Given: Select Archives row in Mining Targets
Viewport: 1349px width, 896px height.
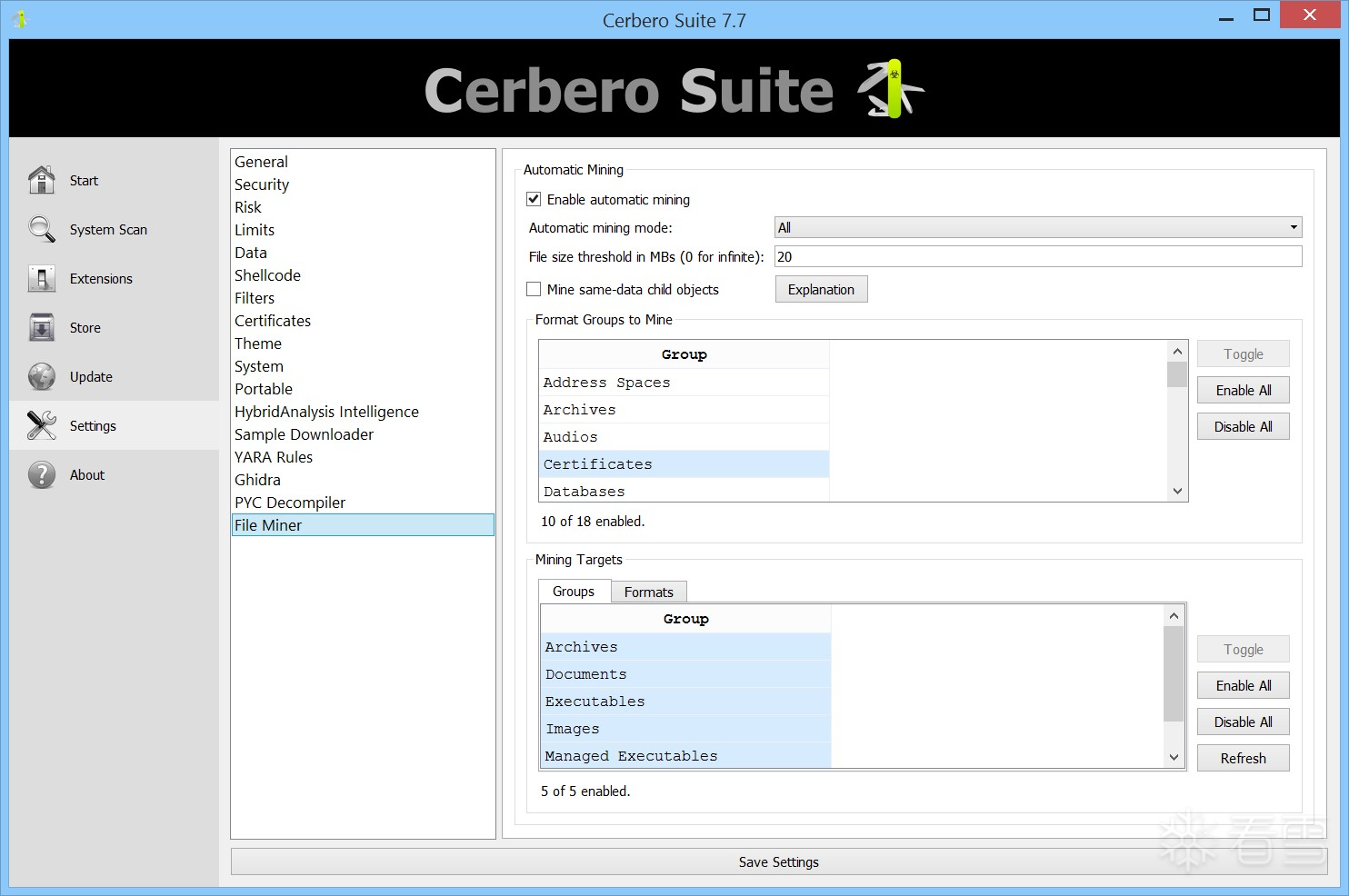Looking at the screenshot, I should [686, 647].
